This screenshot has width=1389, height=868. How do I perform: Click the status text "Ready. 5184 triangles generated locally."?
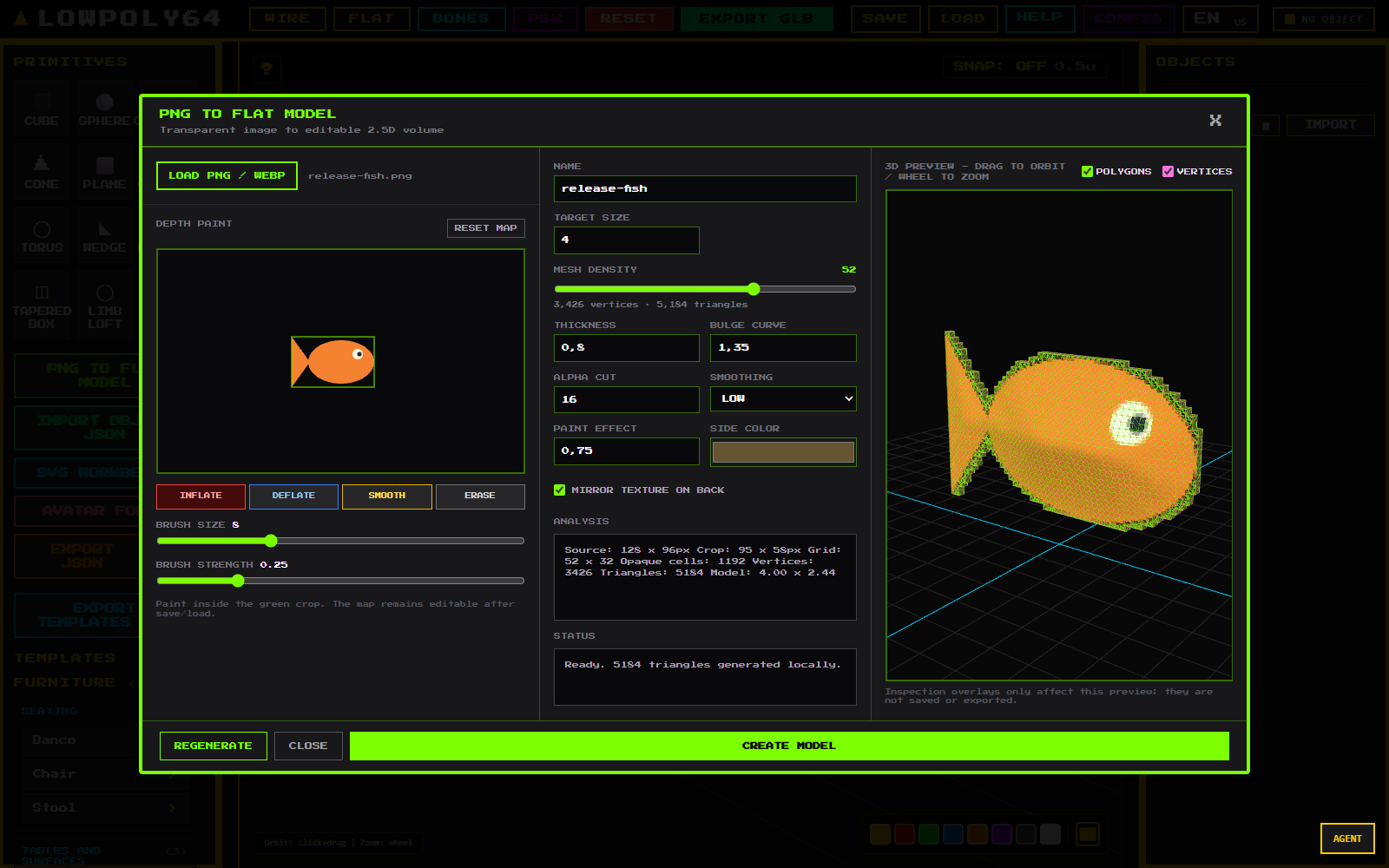click(702, 665)
